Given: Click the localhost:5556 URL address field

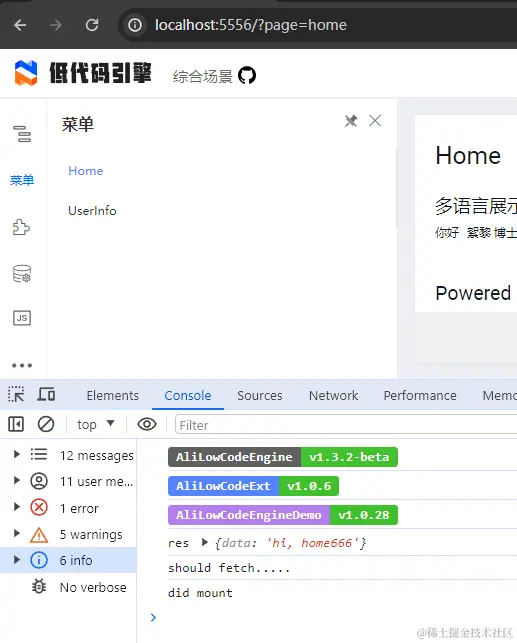Looking at the screenshot, I should (251, 25).
